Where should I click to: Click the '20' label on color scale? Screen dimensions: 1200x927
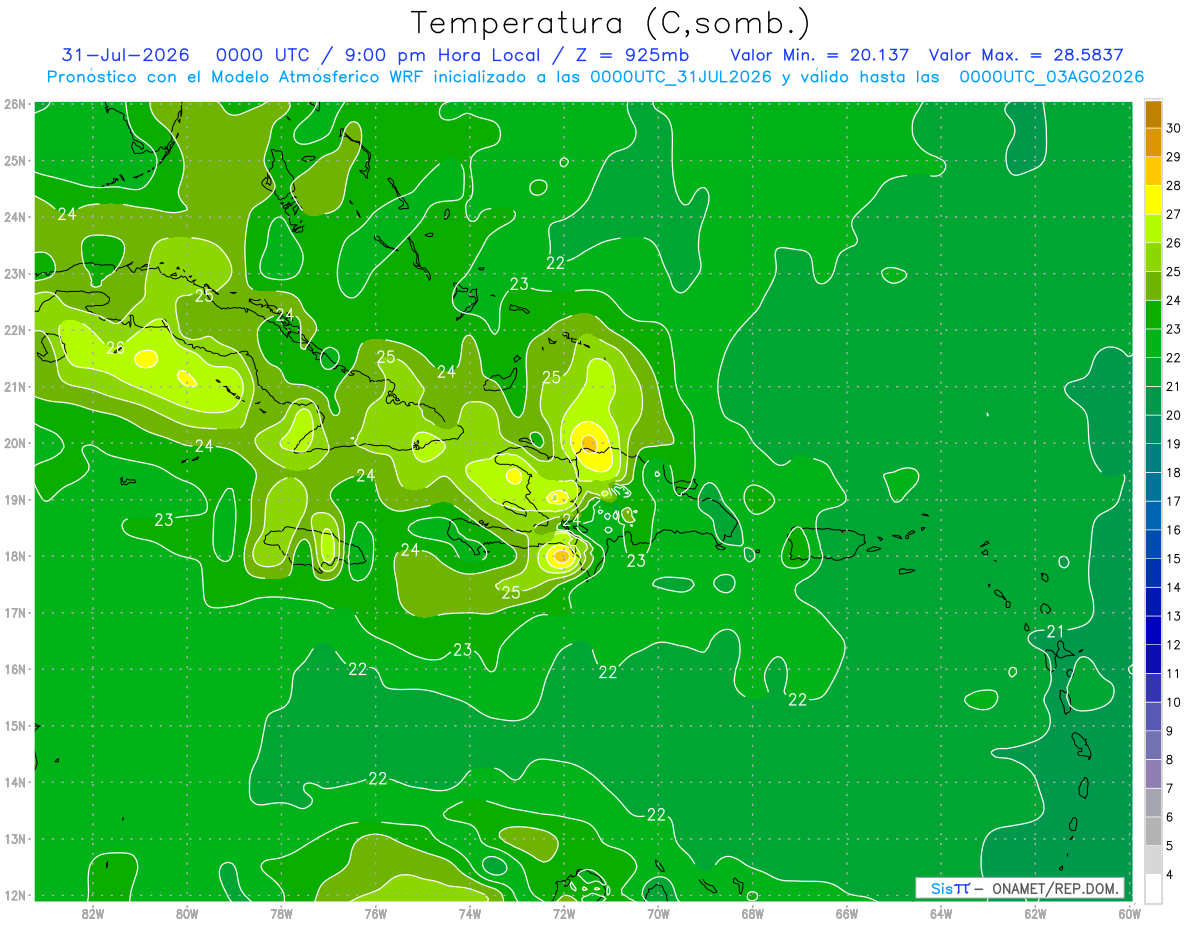tap(1174, 415)
